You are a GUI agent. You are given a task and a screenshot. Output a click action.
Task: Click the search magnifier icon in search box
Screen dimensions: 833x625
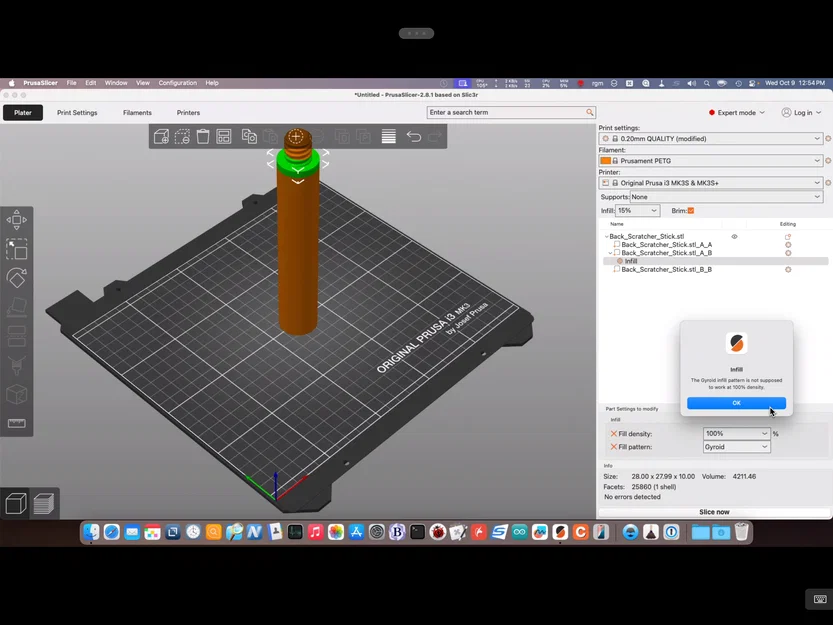[x=590, y=112]
